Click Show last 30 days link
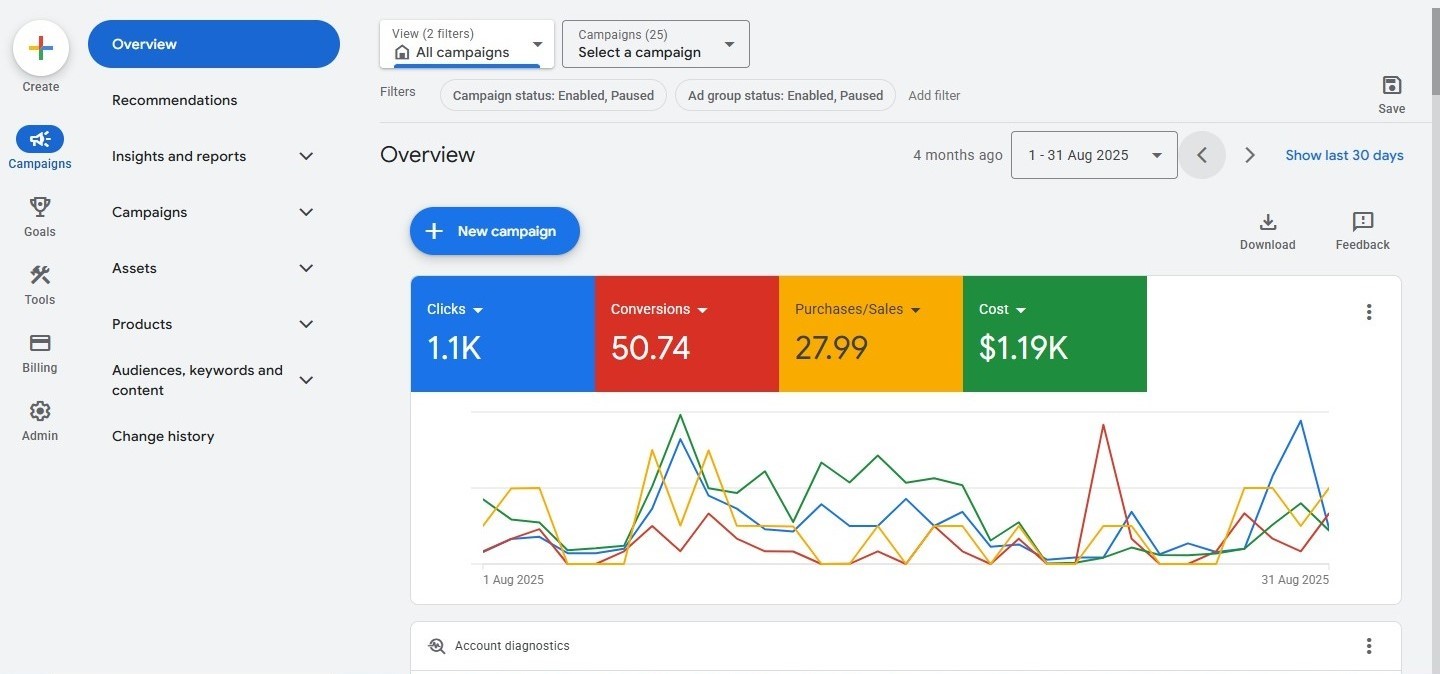 coord(1344,155)
